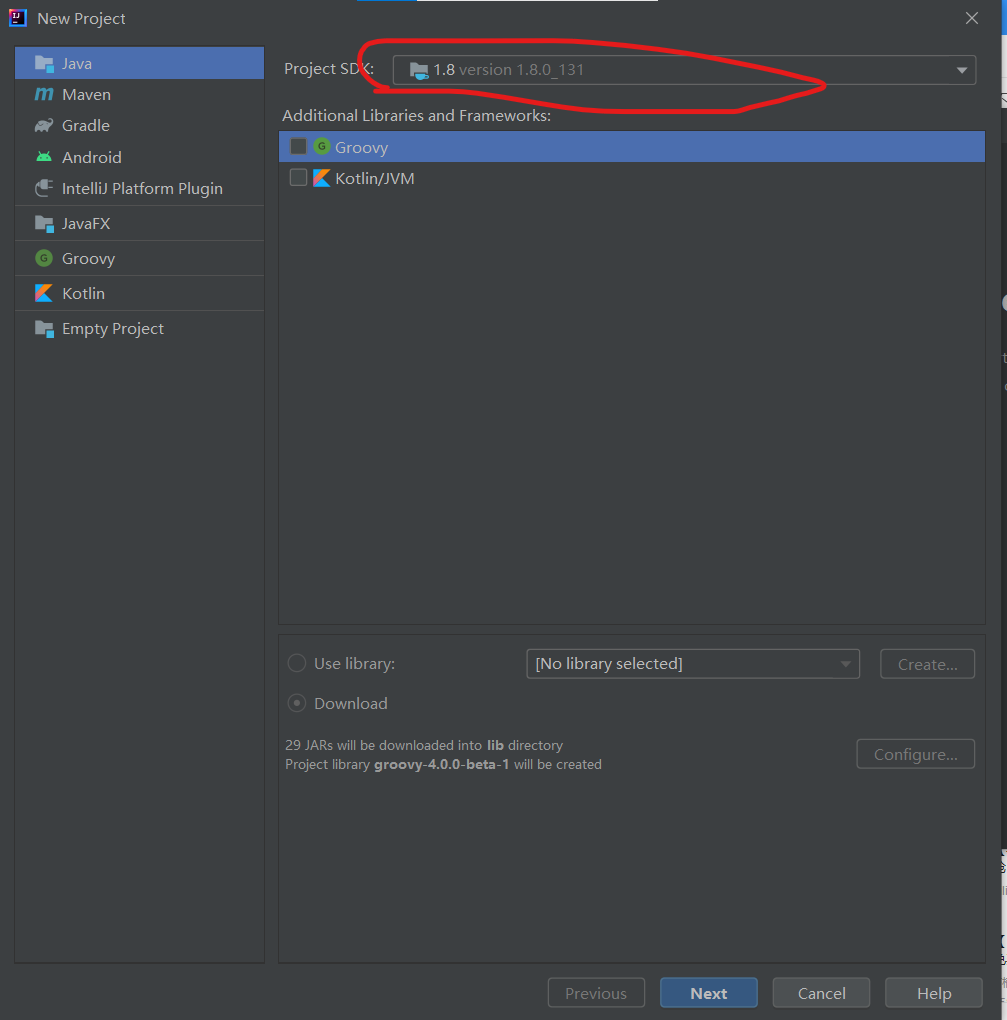This screenshot has height=1020, width=1007.
Task: Click the Kotlin logo icon in sidebar
Action: pos(44,293)
